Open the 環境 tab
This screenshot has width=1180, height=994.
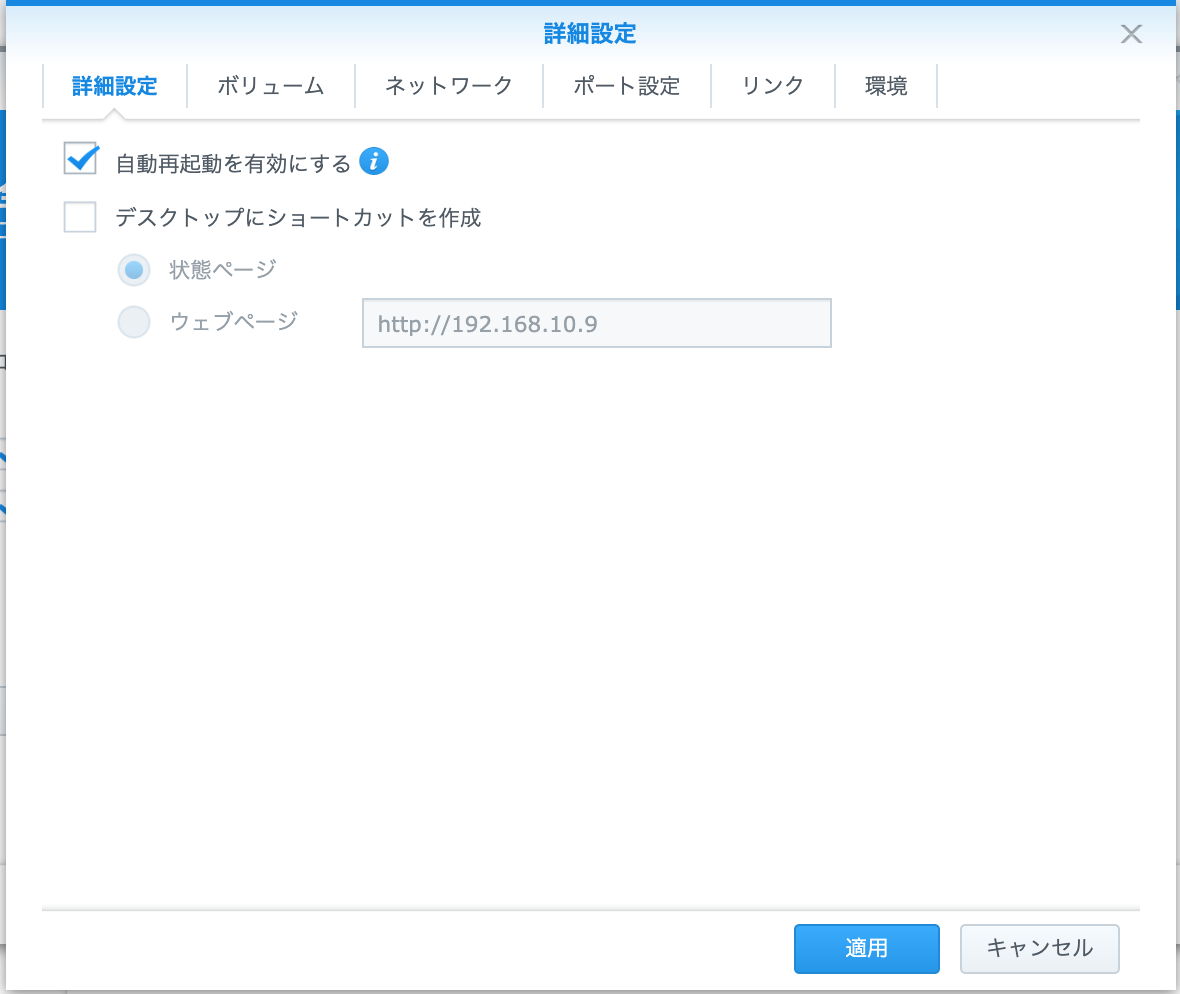(x=886, y=86)
